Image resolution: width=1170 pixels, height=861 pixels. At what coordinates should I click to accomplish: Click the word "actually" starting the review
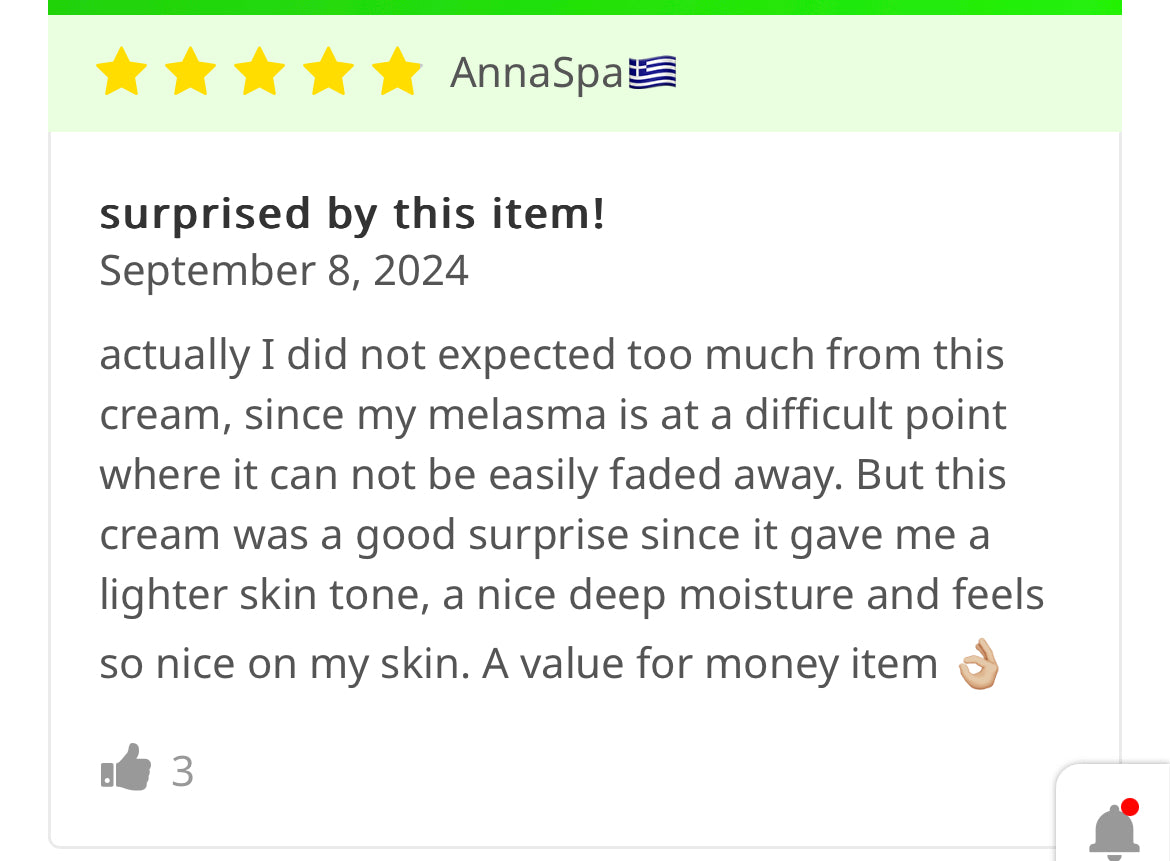(174, 355)
